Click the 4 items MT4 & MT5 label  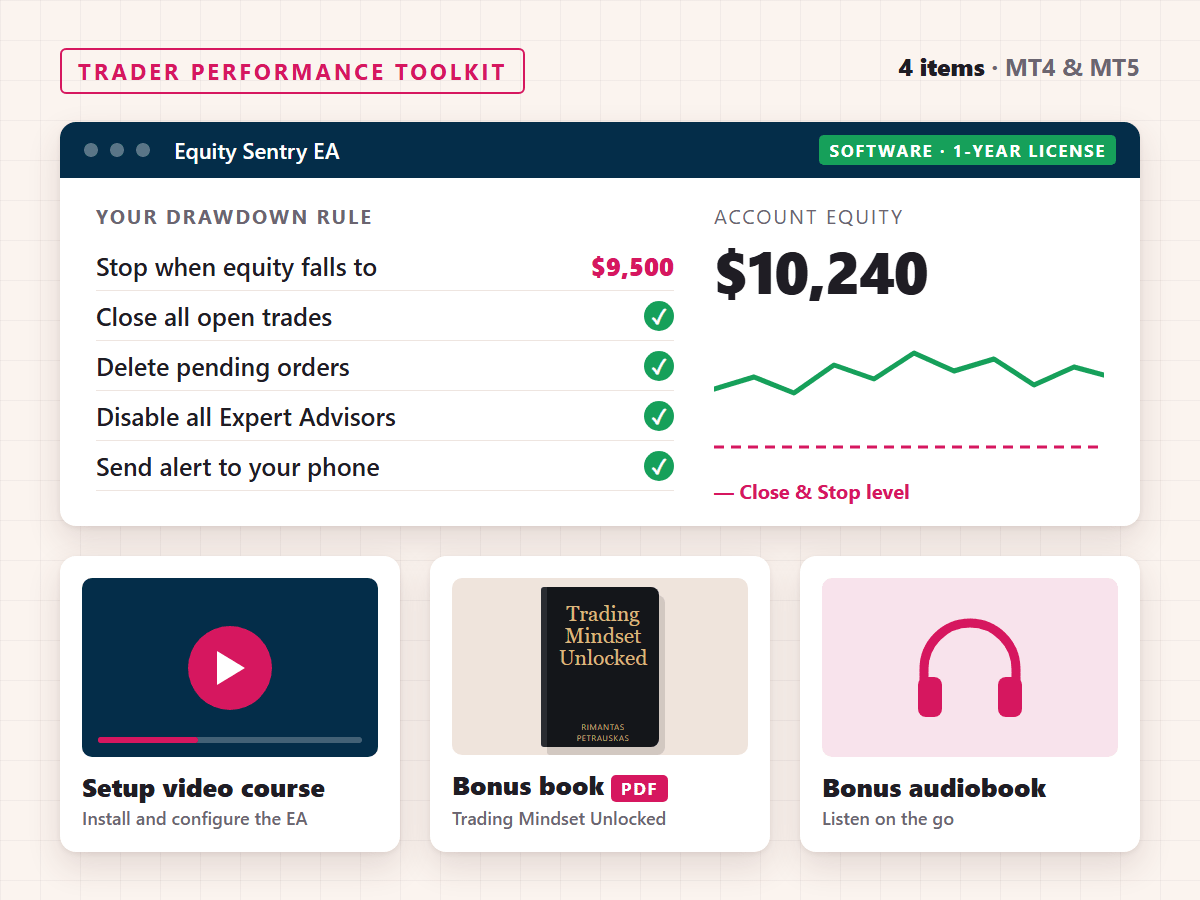click(1018, 68)
